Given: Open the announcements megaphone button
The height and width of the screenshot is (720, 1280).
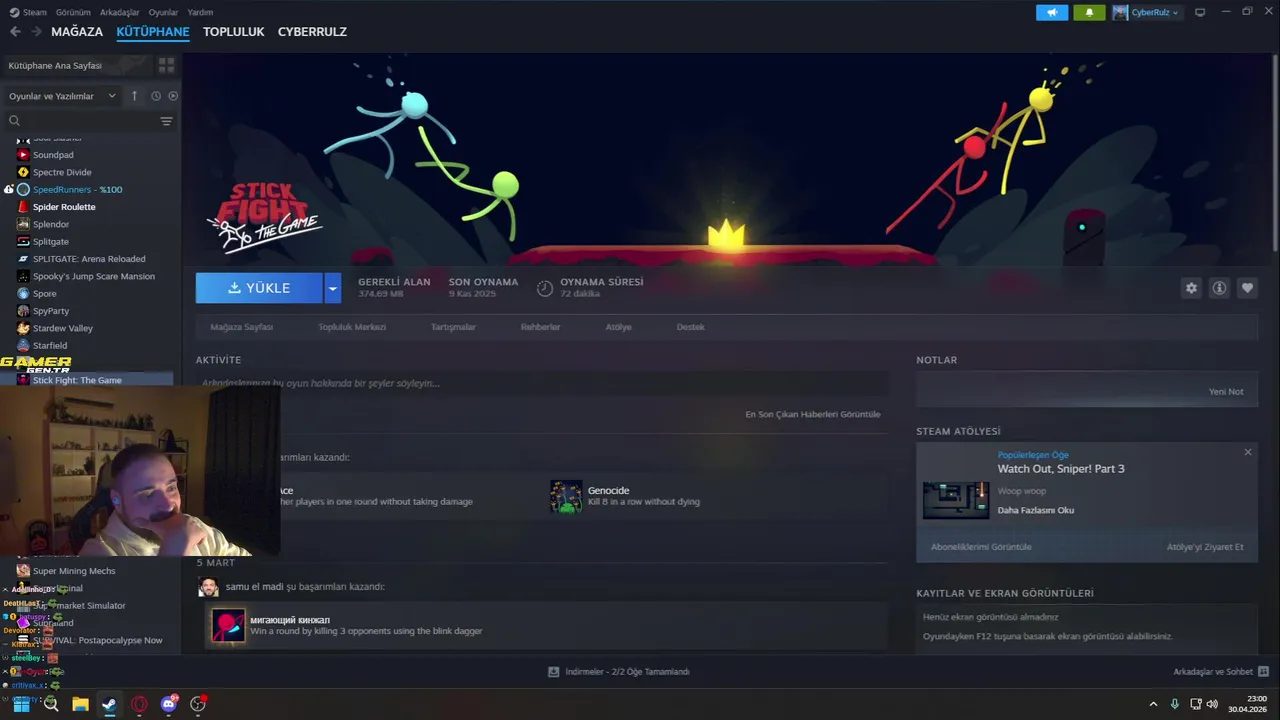Looking at the screenshot, I should coord(1052,12).
